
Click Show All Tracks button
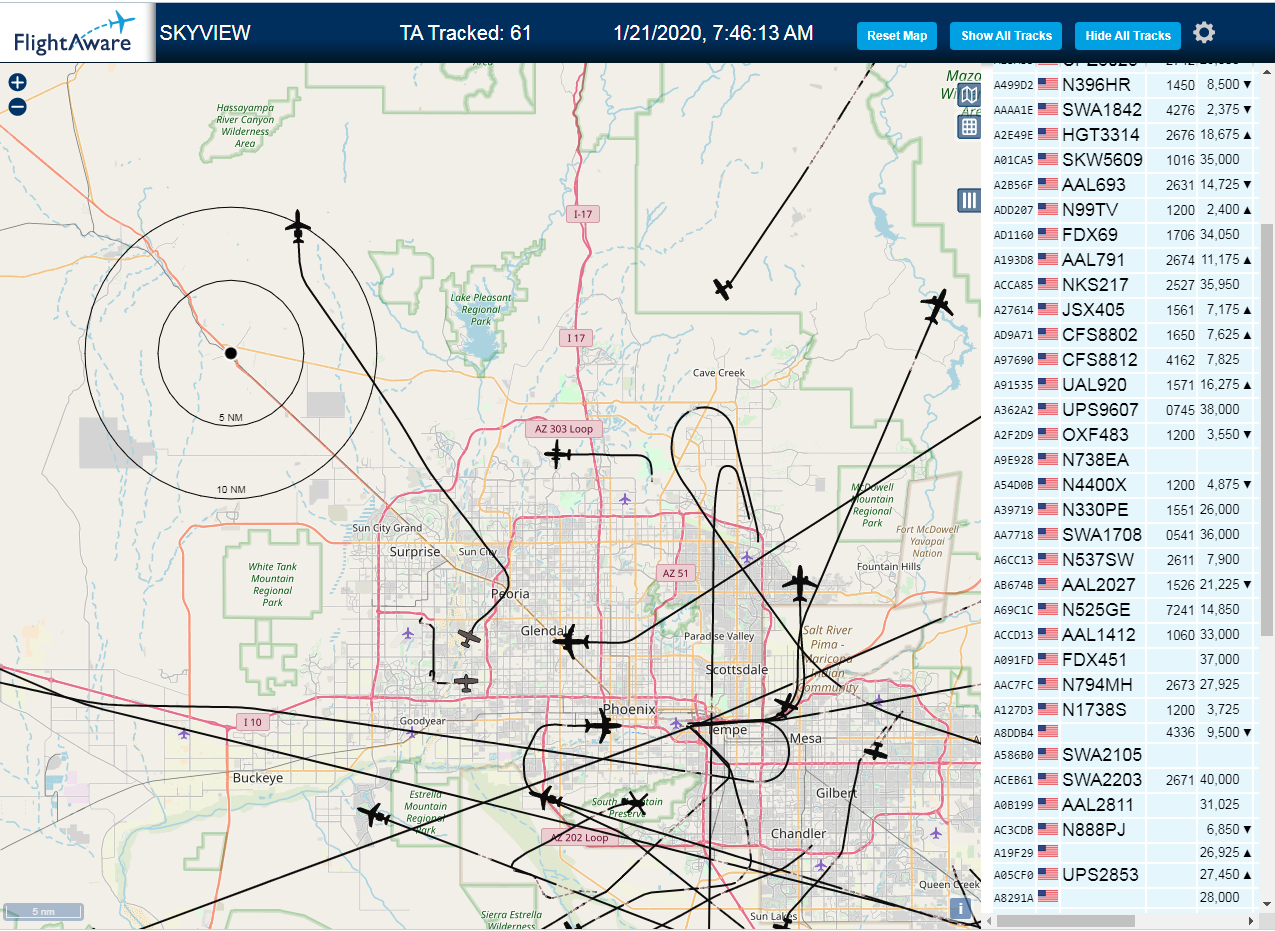pos(1006,35)
